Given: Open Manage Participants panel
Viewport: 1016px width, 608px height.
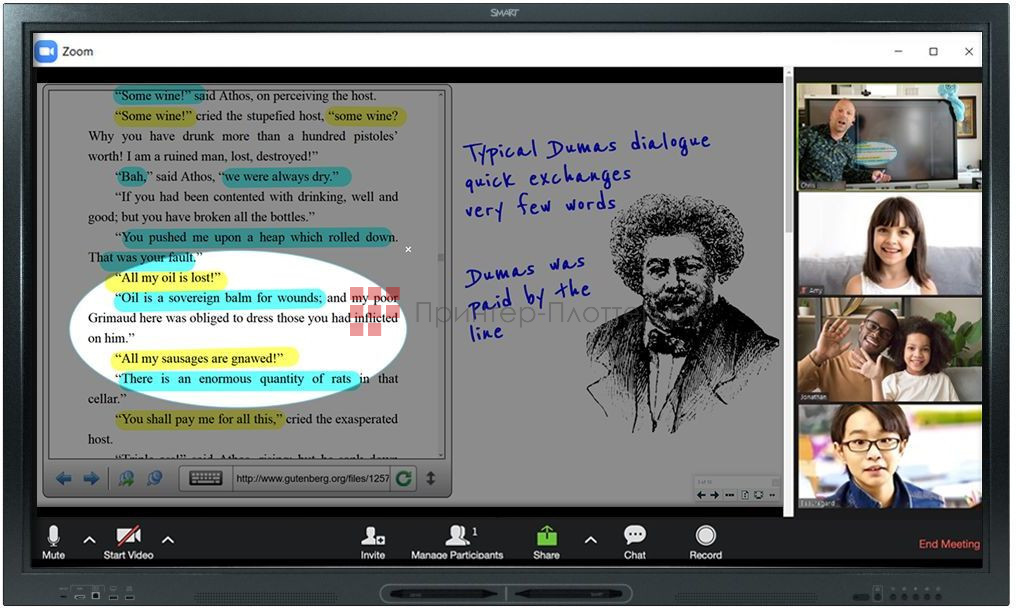Looking at the screenshot, I should pyautogui.click(x=458, y=537).
